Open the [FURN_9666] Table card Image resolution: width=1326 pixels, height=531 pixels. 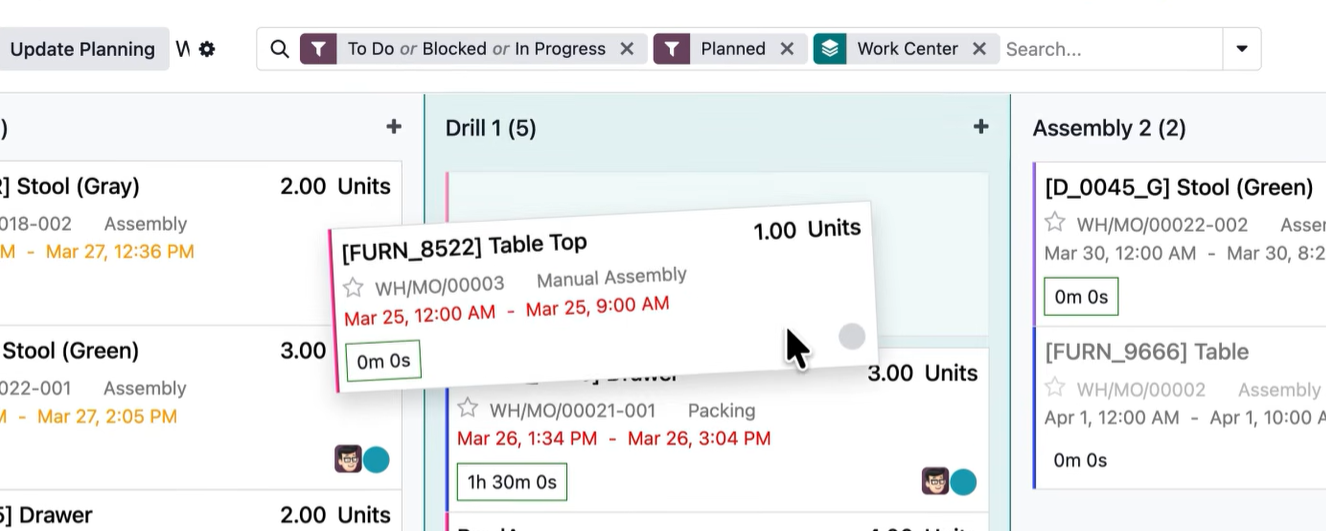[1146, 352]
